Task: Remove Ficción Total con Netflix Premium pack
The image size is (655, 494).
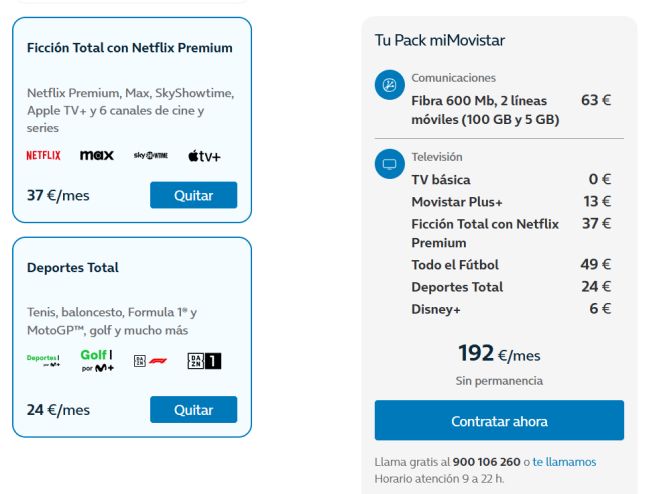Action: (193, 195)
